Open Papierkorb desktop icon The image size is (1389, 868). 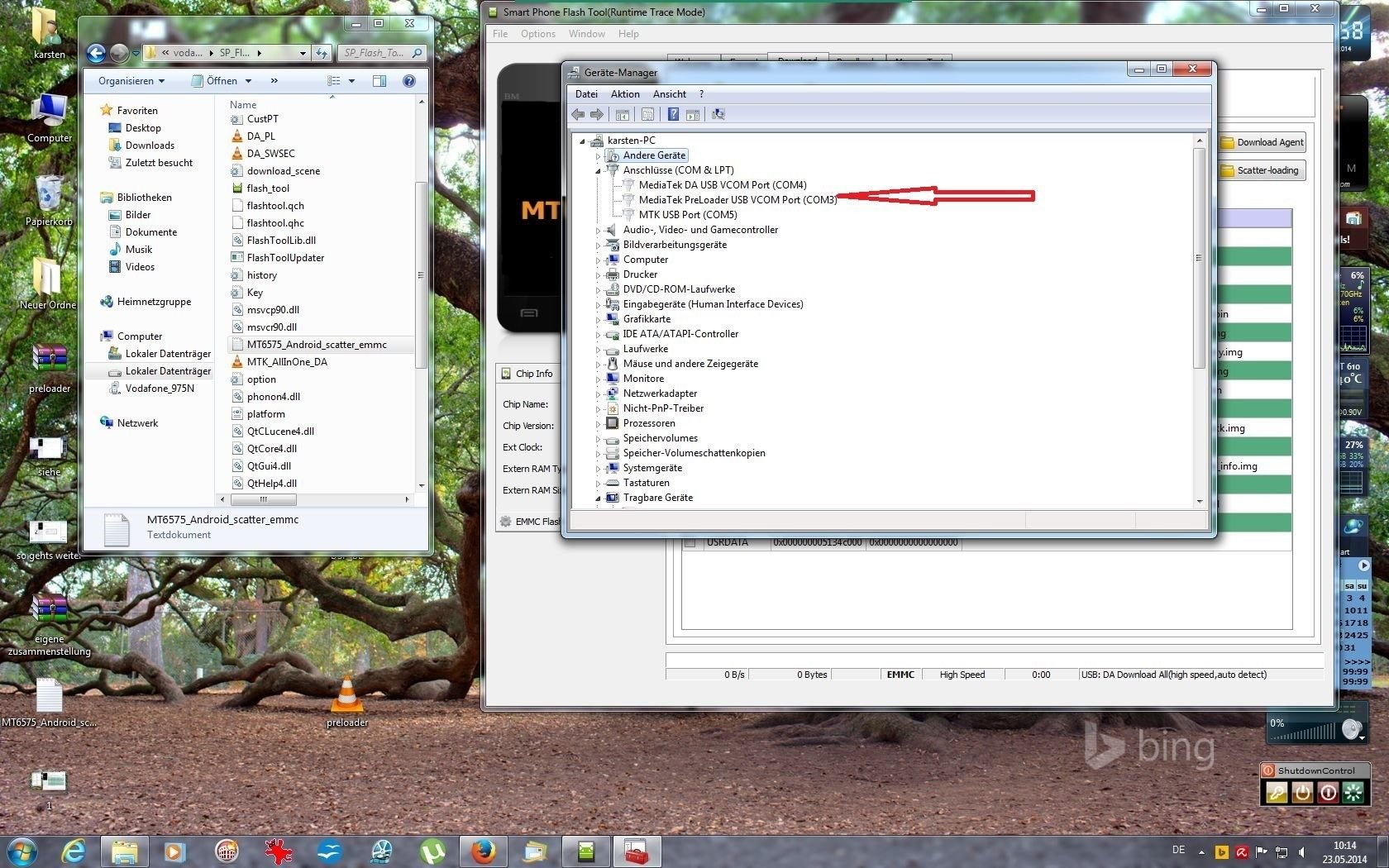49,201
